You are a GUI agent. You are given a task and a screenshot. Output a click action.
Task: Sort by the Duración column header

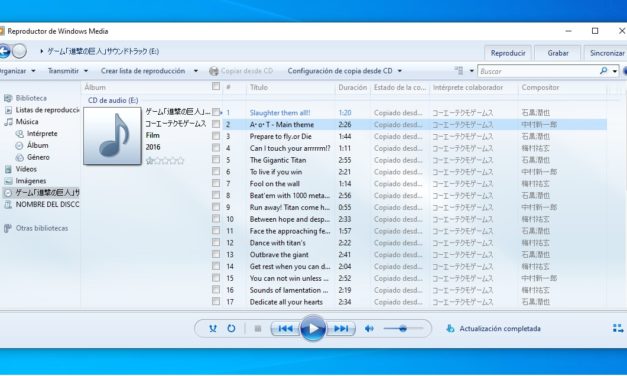[352, 87]
